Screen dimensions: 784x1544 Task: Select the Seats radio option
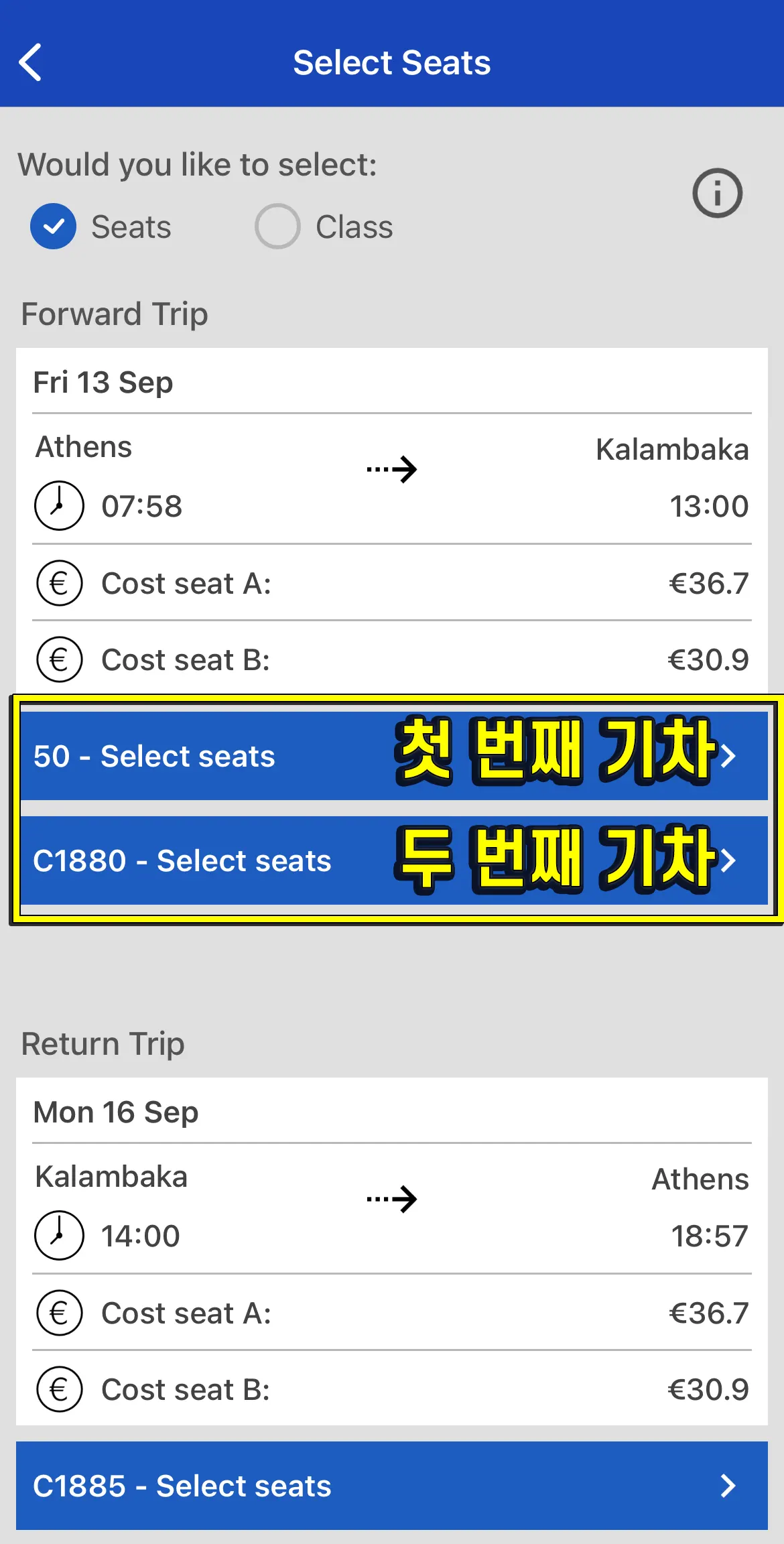(x=54, y=227)
